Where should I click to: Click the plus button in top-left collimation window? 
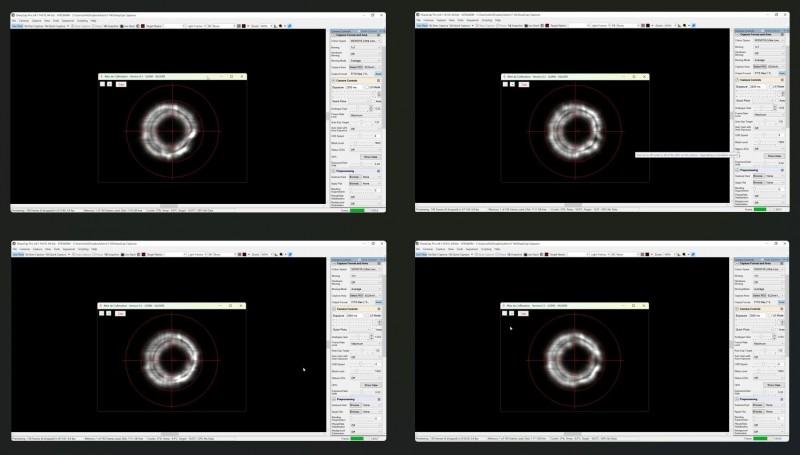point(109,84)
